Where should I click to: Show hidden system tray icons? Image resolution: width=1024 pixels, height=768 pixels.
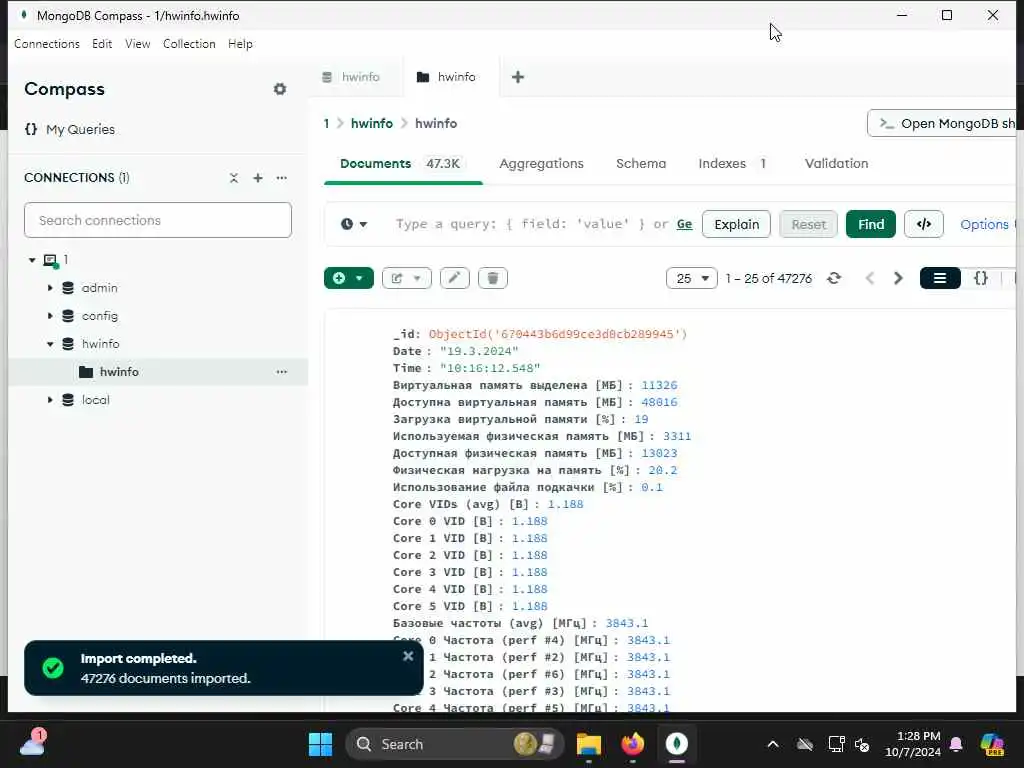773,744
